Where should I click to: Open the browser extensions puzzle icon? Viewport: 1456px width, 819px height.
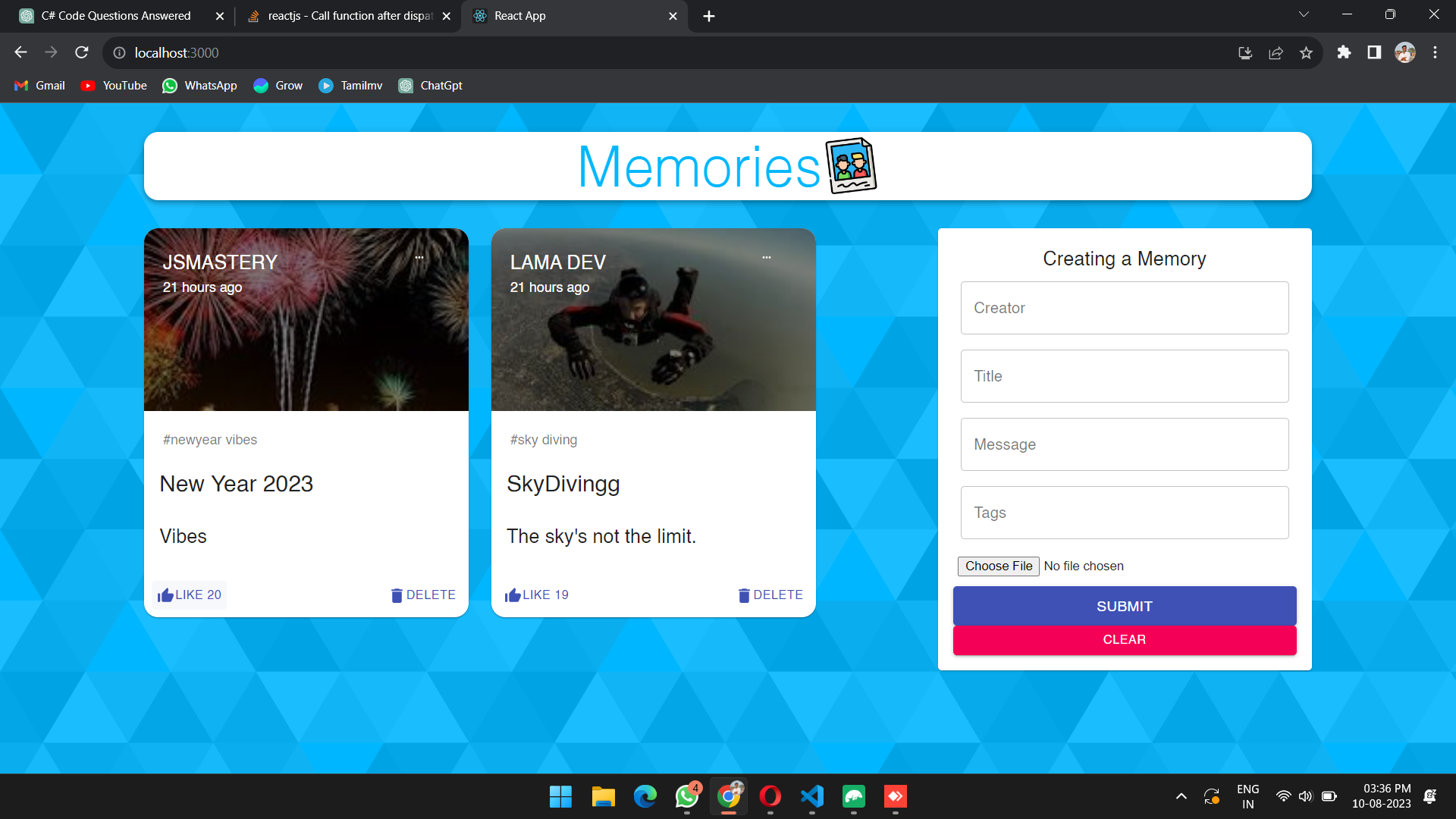(1344, 52)
